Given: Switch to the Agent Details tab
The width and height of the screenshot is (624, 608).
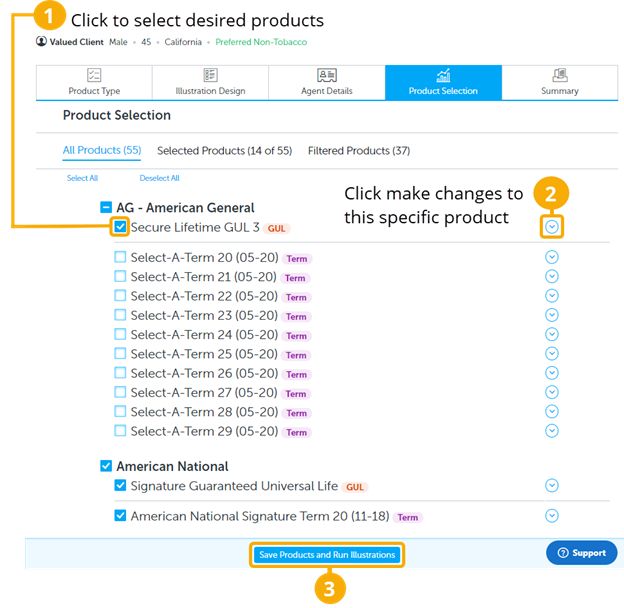Looking at the screenshot, I should coord(327,82).
